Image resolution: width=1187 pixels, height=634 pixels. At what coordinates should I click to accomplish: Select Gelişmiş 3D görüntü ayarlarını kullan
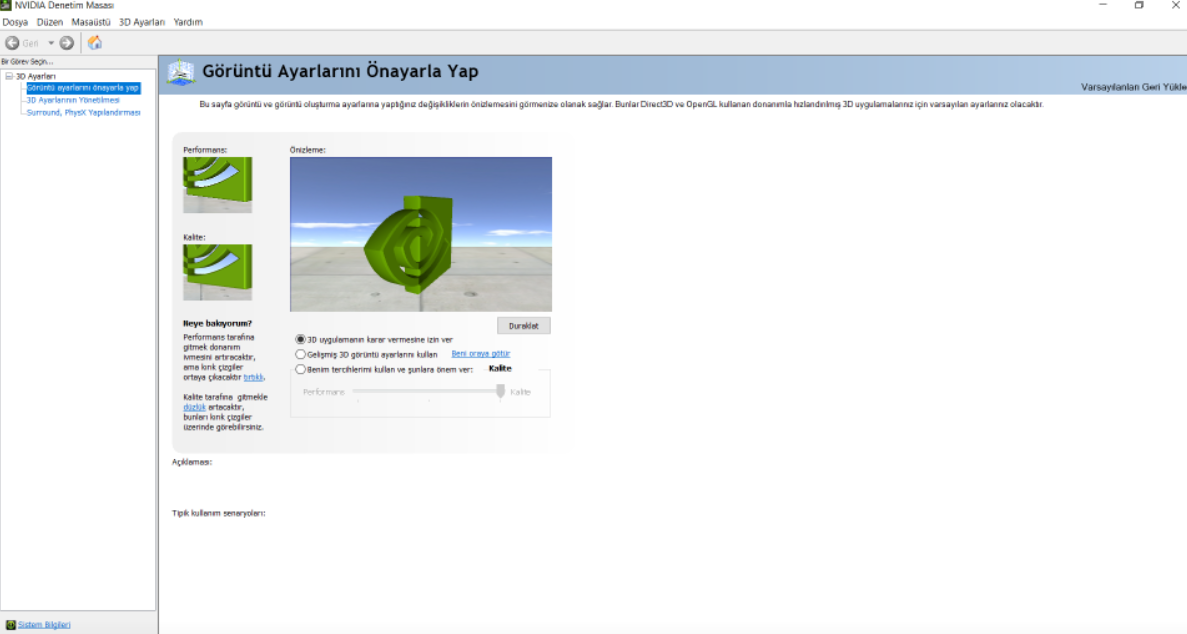(301, 354)
